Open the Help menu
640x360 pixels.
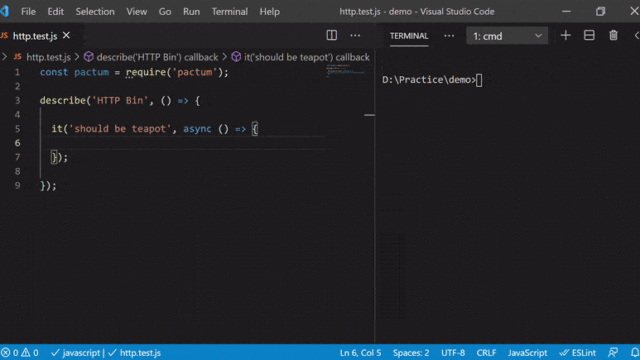coord(269,11)
